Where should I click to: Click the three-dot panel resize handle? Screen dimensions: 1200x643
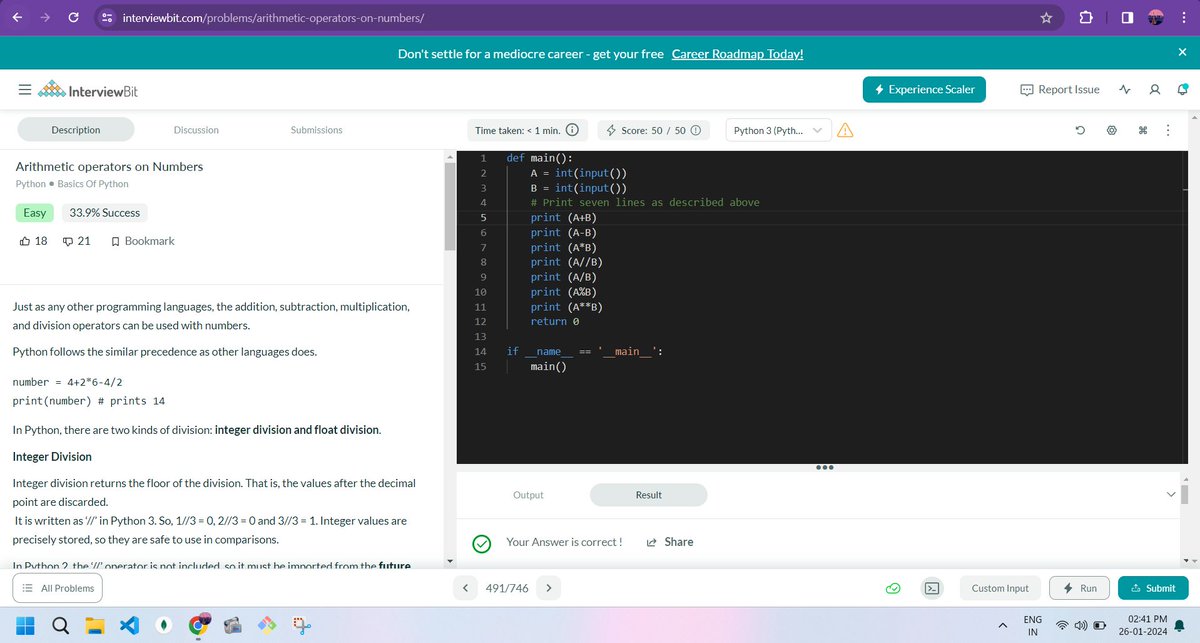pyautogui.click(x=825, y=468)
